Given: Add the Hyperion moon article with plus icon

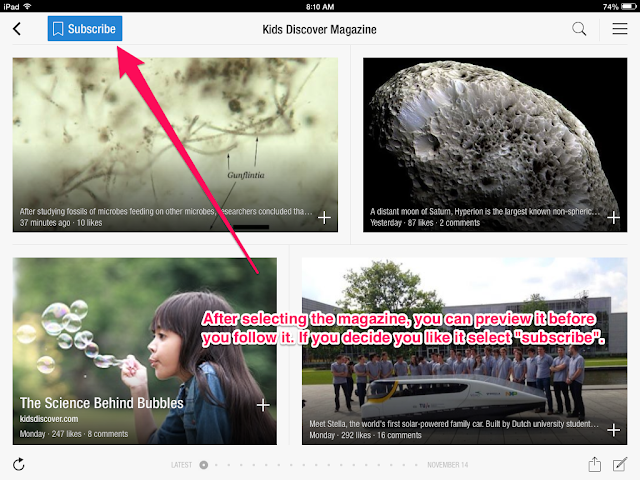Looking at the screenshot, I should click(613, 218).
